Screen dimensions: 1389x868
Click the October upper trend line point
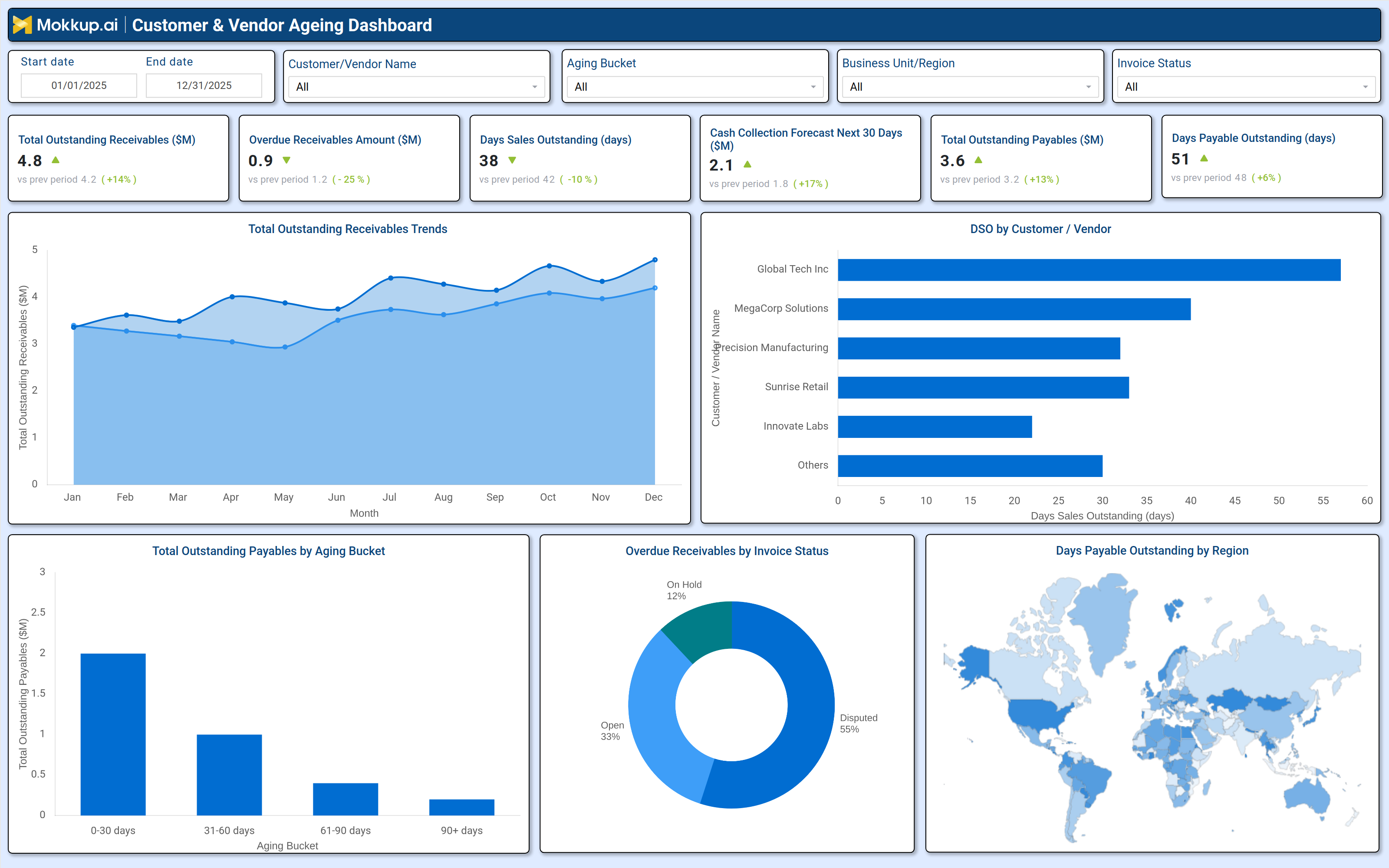pyautogui.click(x=549, y=266)
